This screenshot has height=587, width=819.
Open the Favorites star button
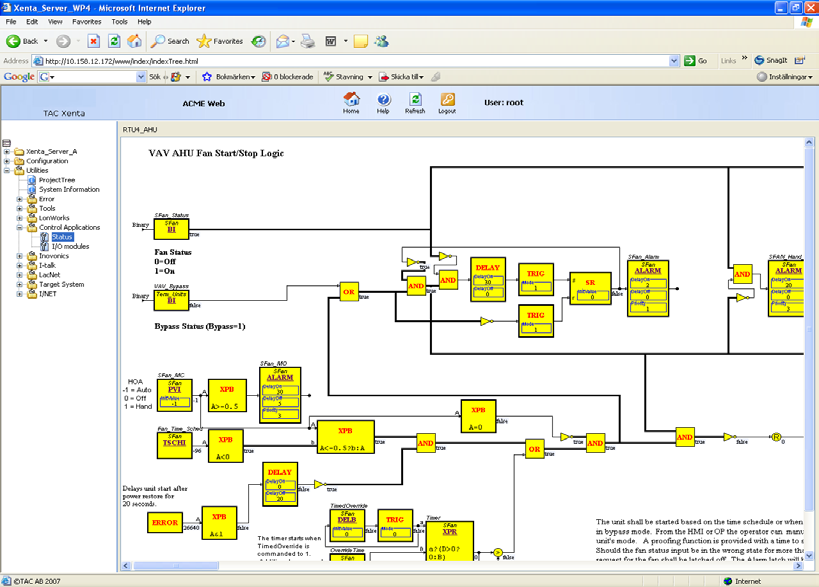point(220,41)
